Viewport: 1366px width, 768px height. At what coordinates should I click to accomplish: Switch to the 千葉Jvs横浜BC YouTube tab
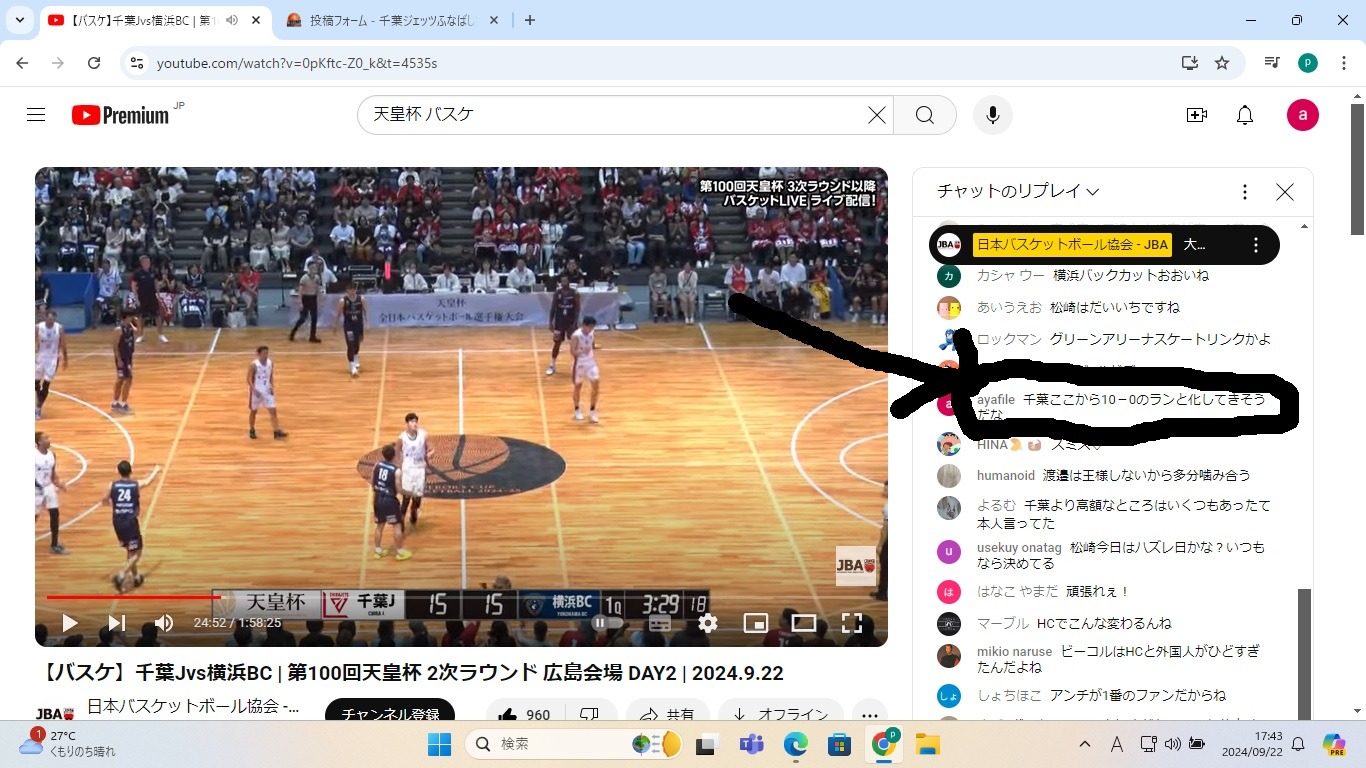pyautogui.click(x=142, y=20)
